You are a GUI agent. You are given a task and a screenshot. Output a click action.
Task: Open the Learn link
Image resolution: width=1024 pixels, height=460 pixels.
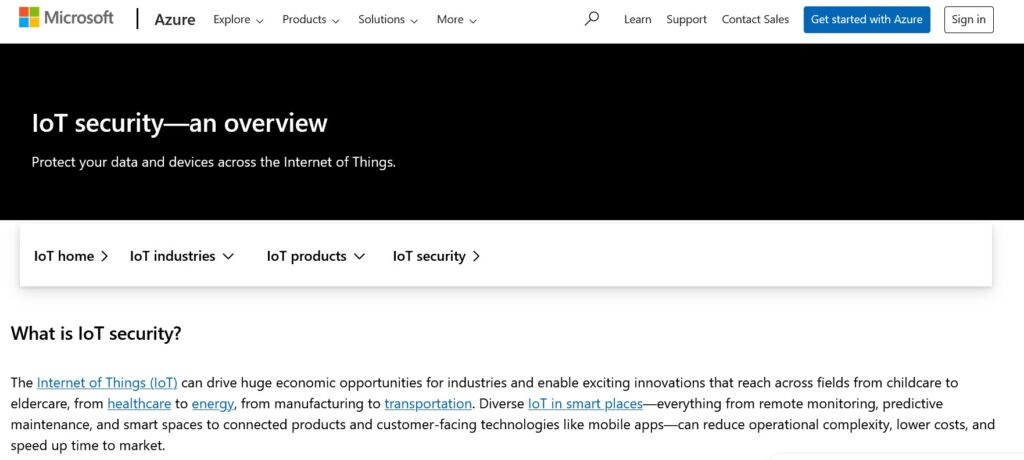click(x=637, y=20)
